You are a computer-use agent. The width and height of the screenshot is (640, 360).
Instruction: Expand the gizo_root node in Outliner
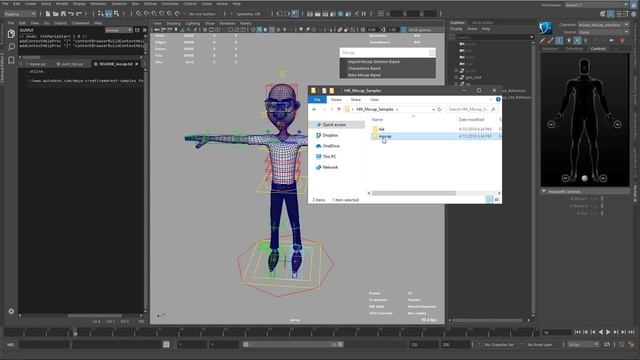[x=456, y=77]
